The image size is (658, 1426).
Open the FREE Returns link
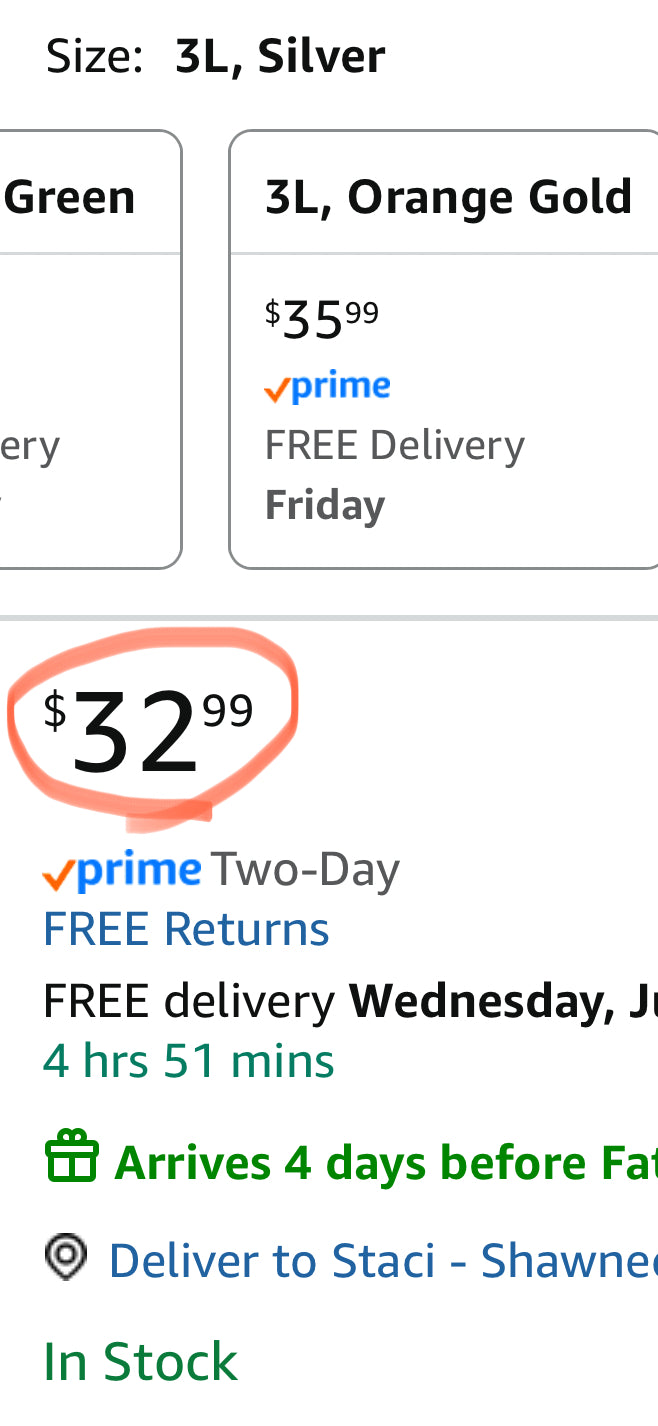pyautogui.click(x=186, y=929)
